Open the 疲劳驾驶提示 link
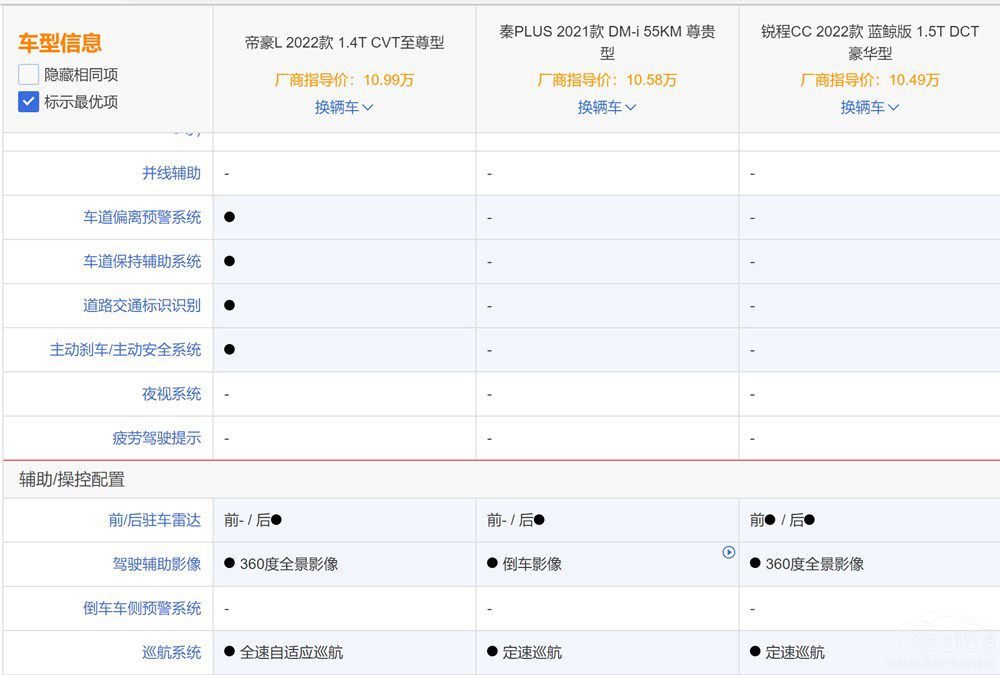Image resolution: width=1000 pixels, height=675 pixels. point(157,438)
